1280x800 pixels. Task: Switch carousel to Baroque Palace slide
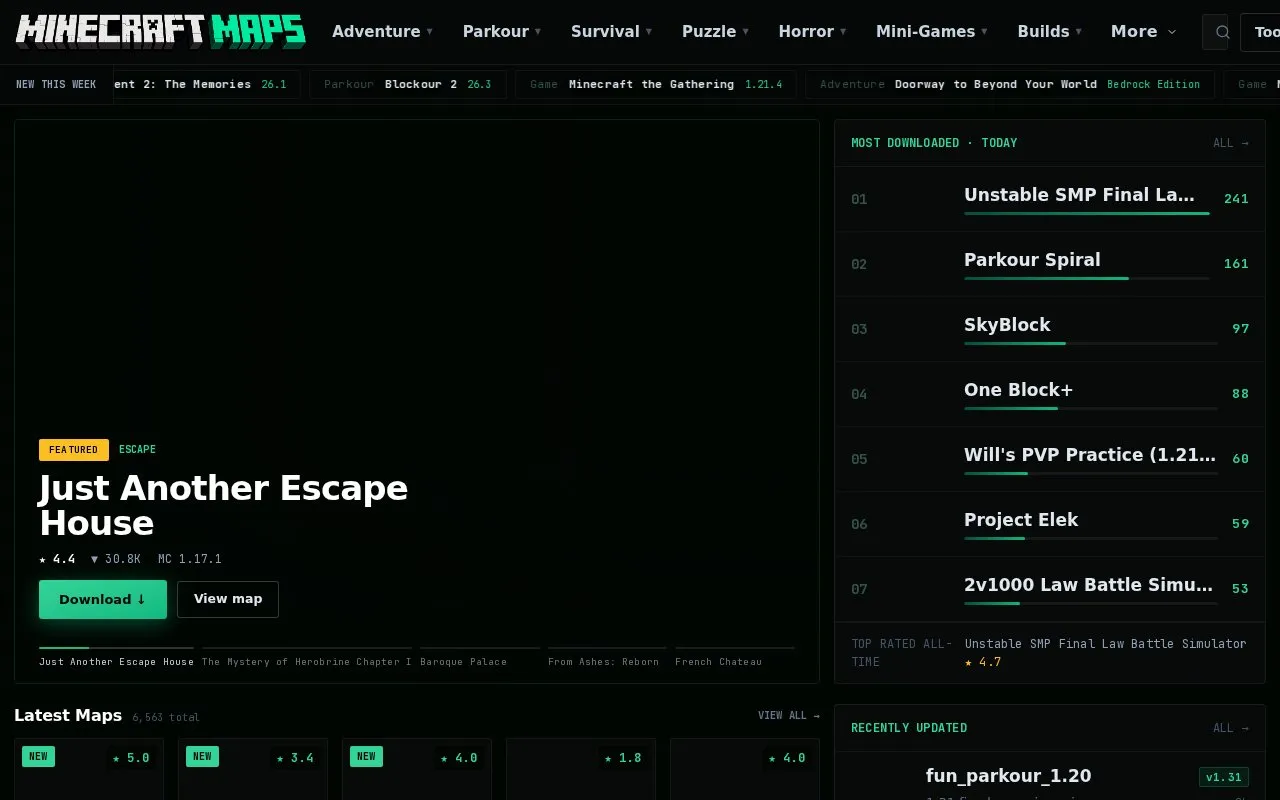[480, 657]
